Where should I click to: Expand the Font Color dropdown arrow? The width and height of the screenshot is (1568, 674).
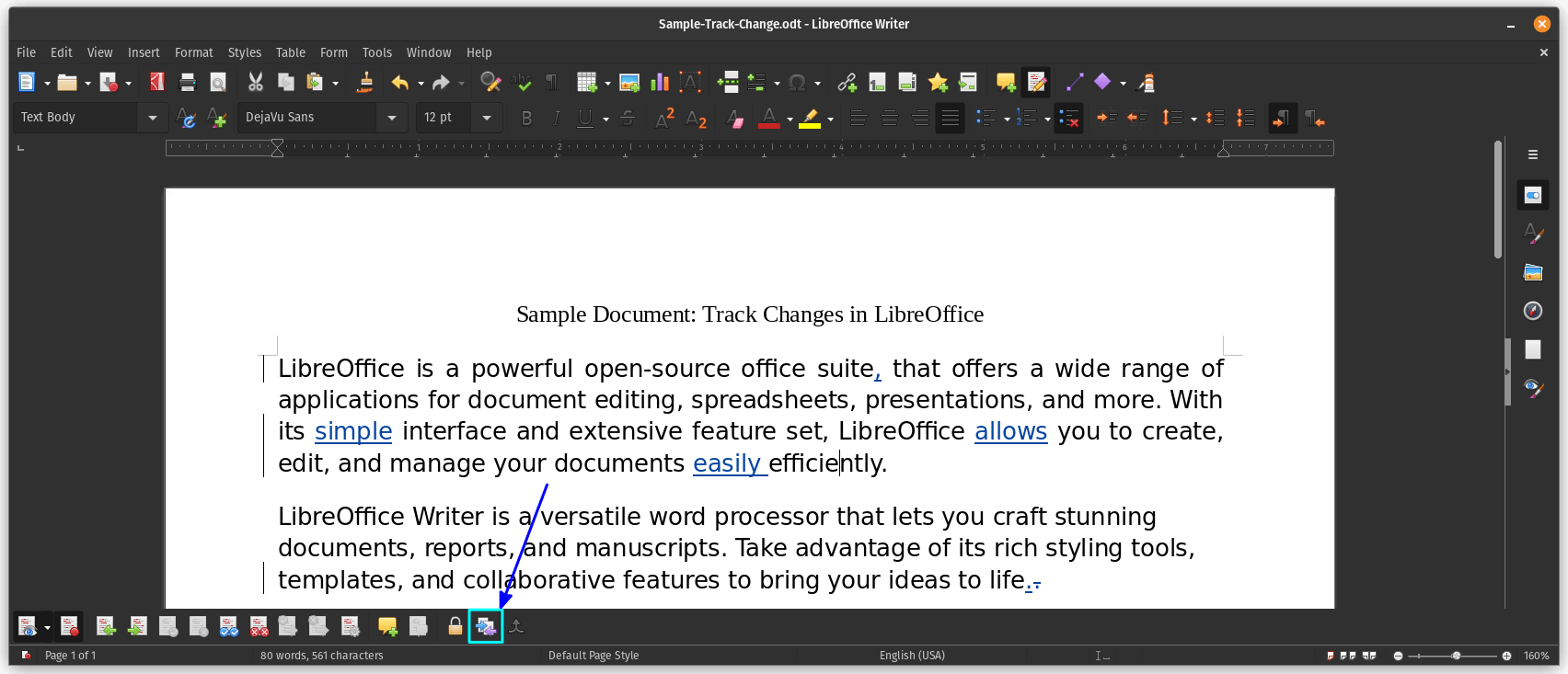(790, 119)
